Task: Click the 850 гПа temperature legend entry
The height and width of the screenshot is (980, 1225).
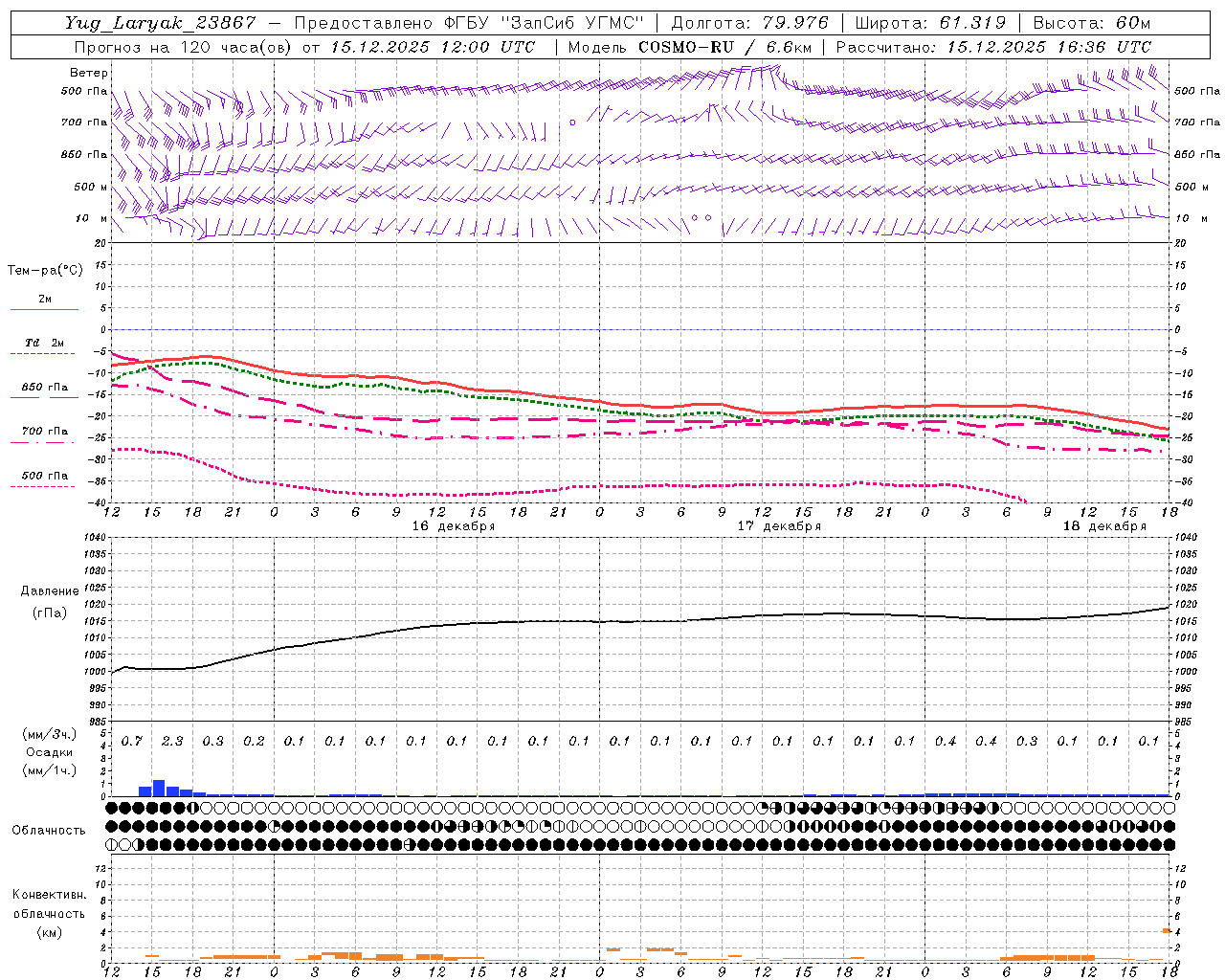Action: (45, 387)
